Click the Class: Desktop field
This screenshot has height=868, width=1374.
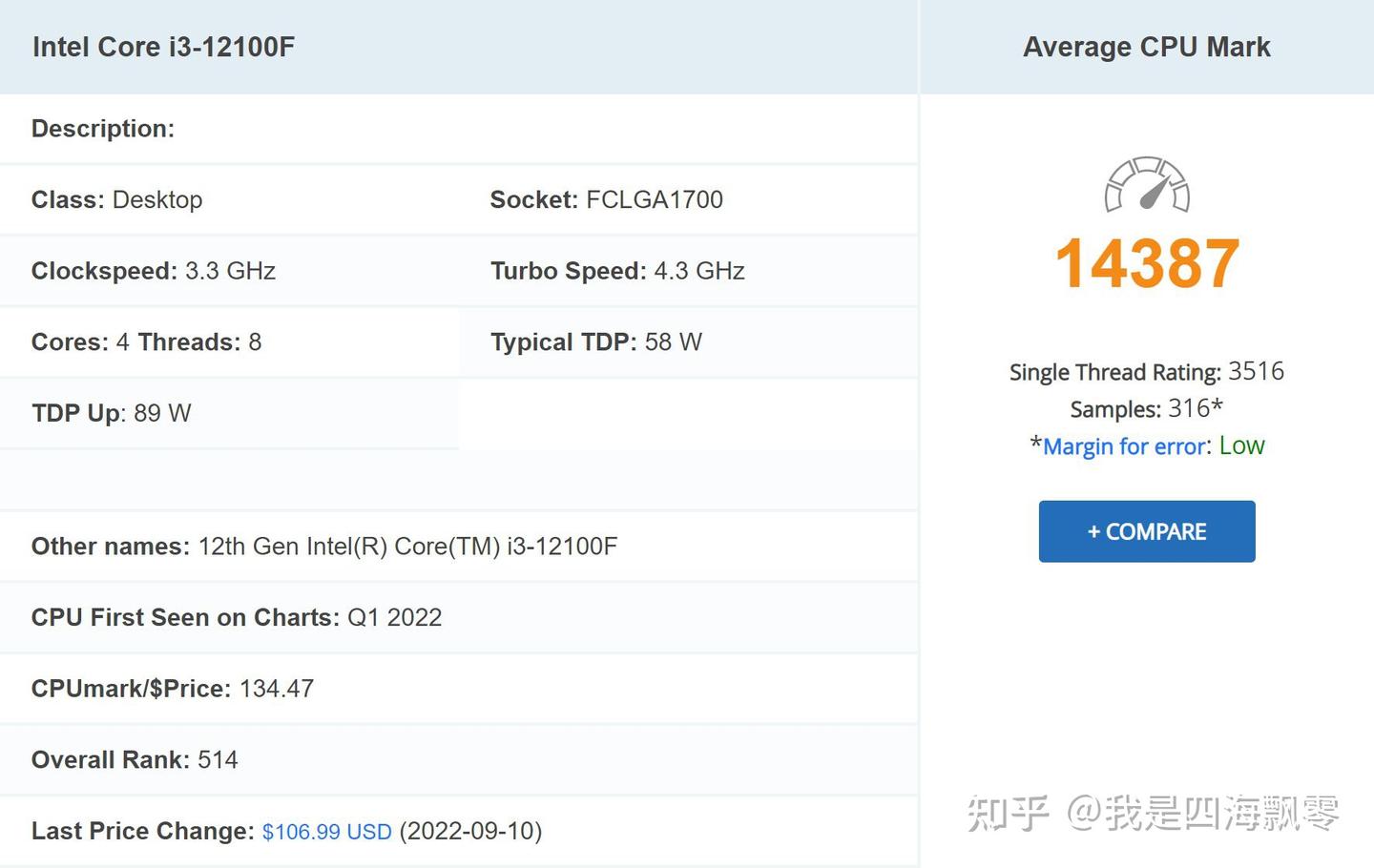(x=116, y=199)
